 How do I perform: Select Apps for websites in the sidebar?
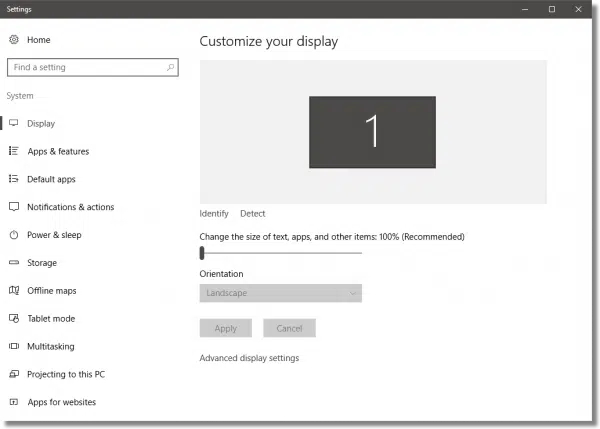coord(62,402)
